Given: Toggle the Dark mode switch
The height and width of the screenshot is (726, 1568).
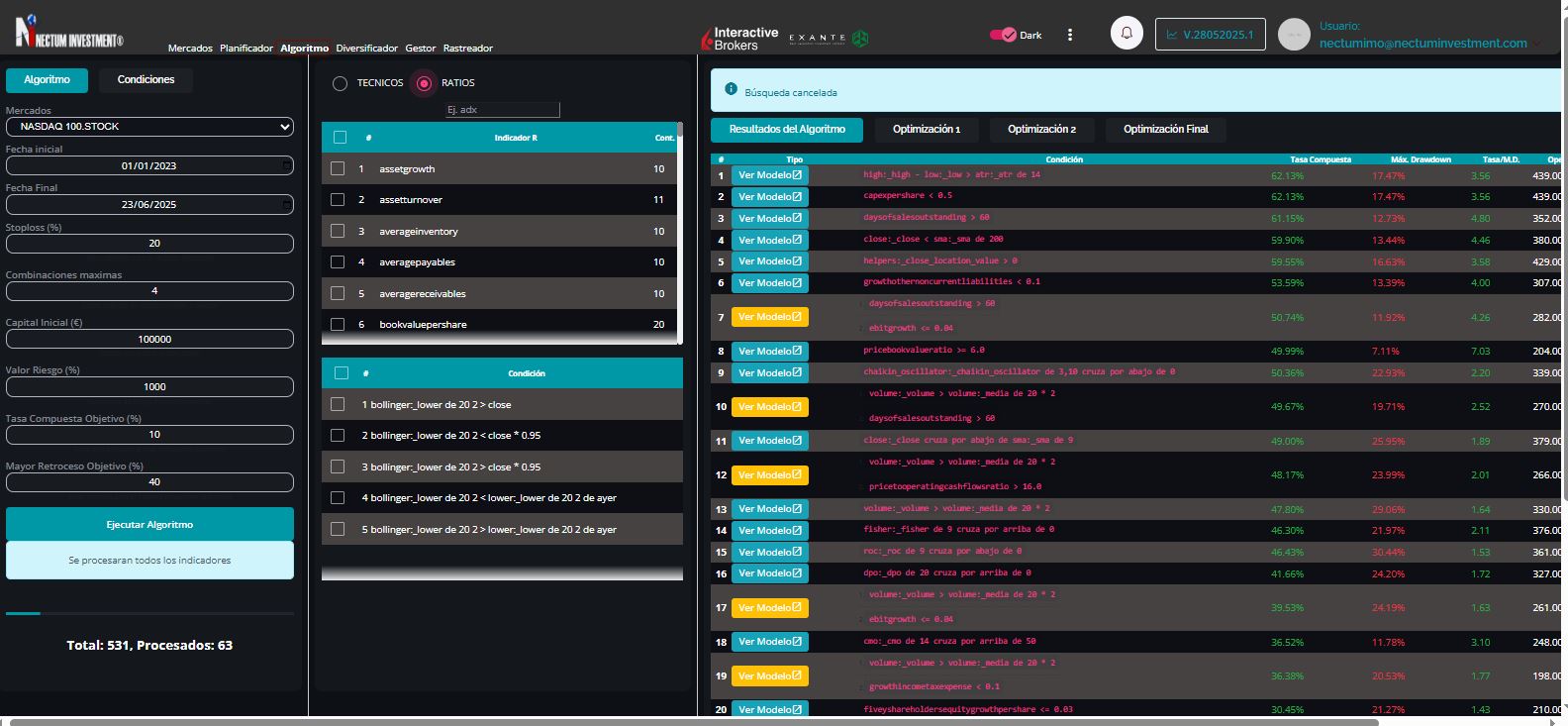Looking at the screenshot, I should [1003, 35].
